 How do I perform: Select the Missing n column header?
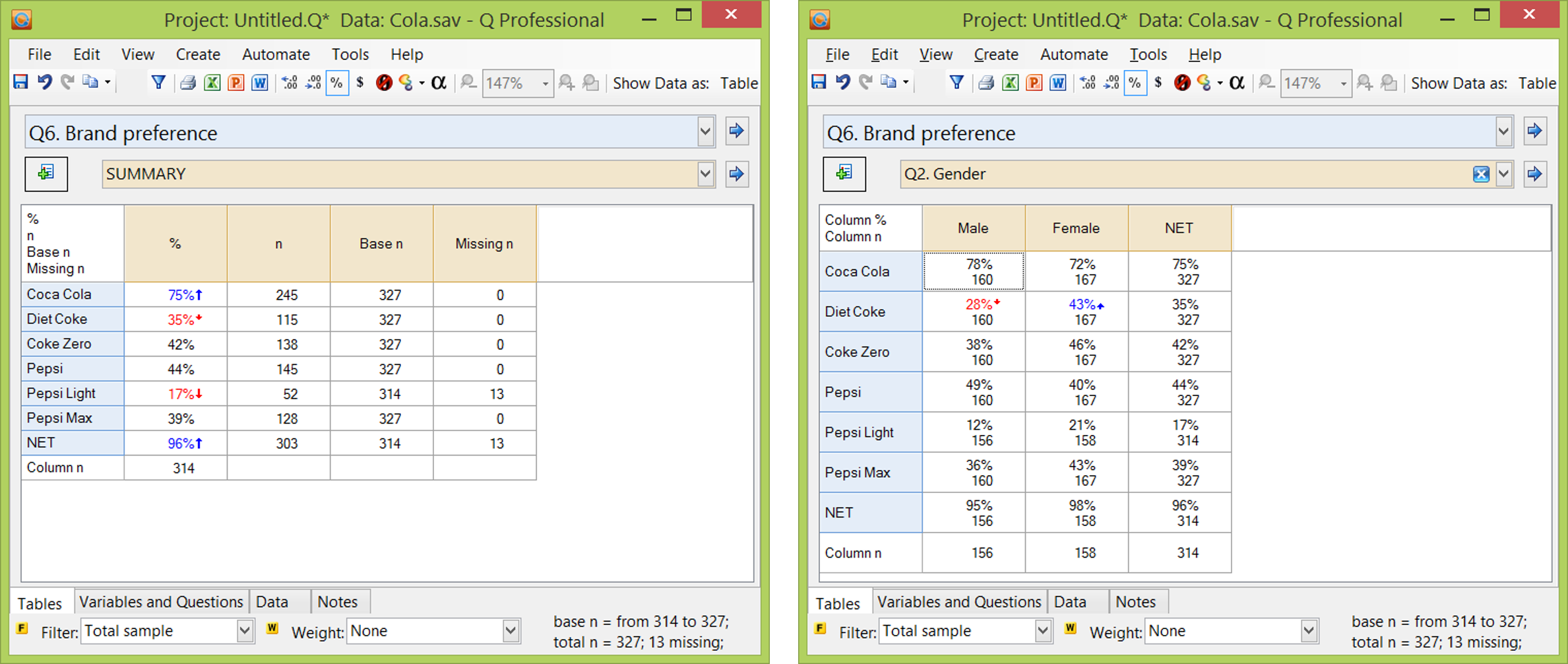484,244
